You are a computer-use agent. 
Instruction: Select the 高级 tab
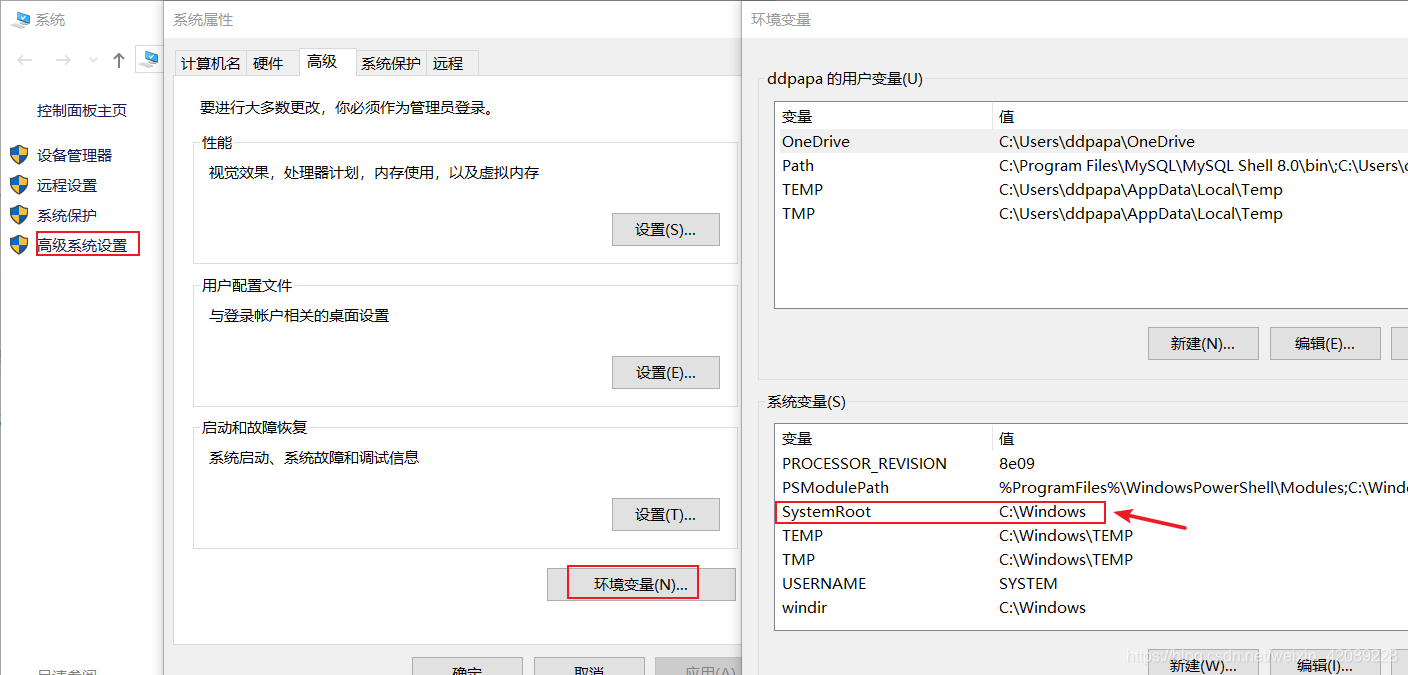(x=327, y=61)
